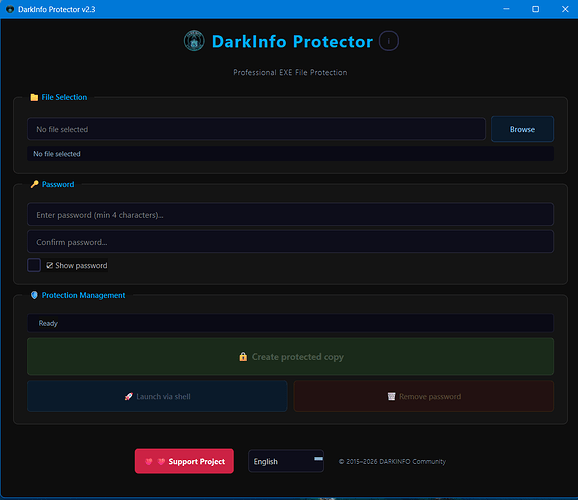
Task: Click the key icon beside Password heading
Action: coord(35,184)
